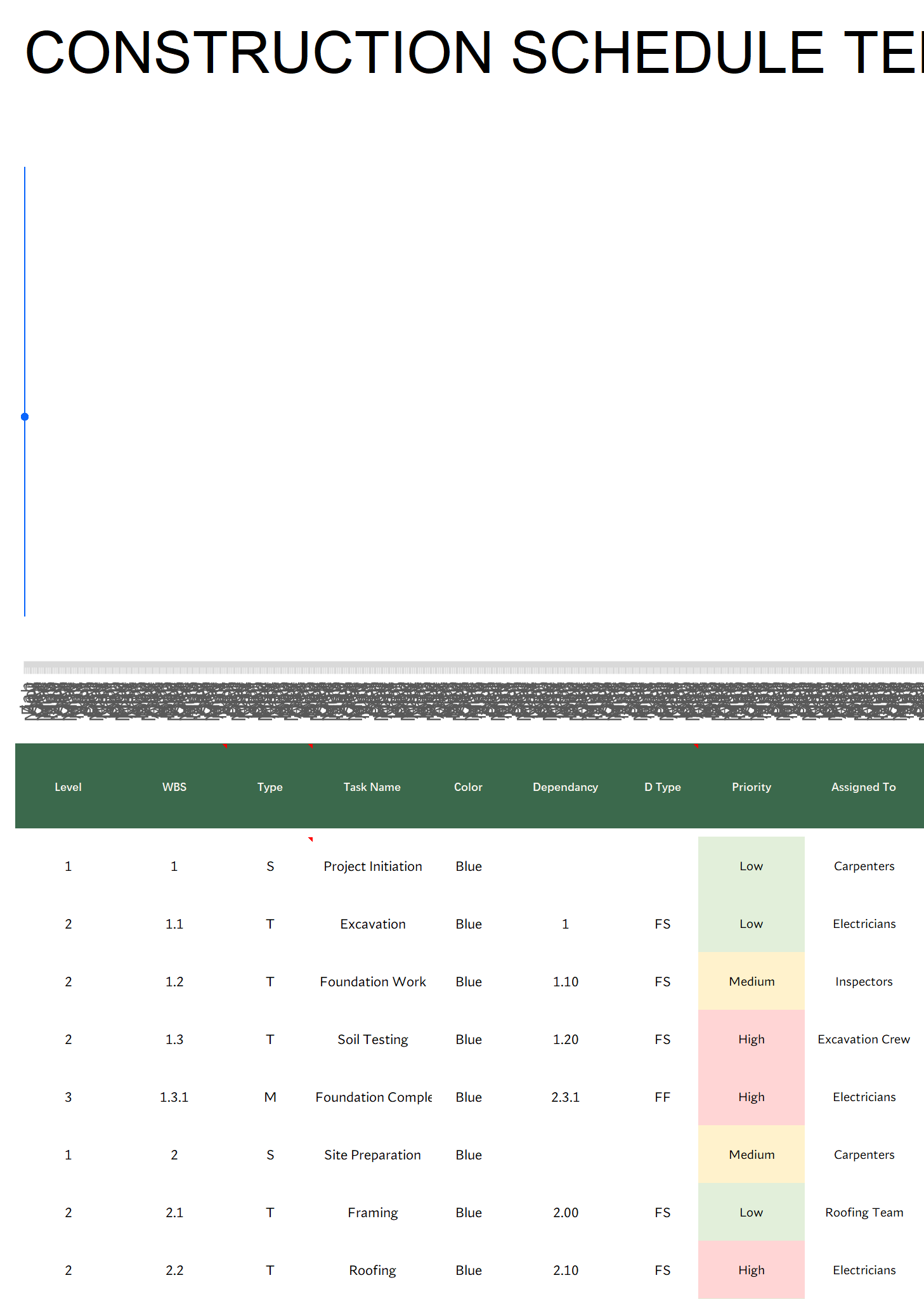The height and width of the screenshot is (1299, 924).
Task: Click dependency value 1.20
Action: pos(565,1039)
